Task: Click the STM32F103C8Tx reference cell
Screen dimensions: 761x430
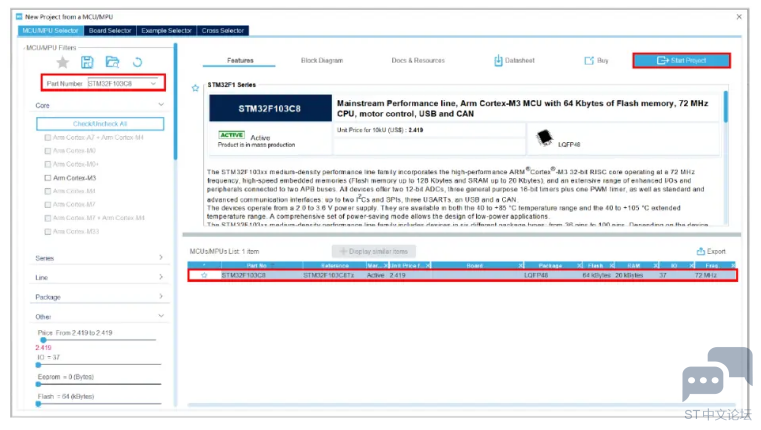Action: 329,275
